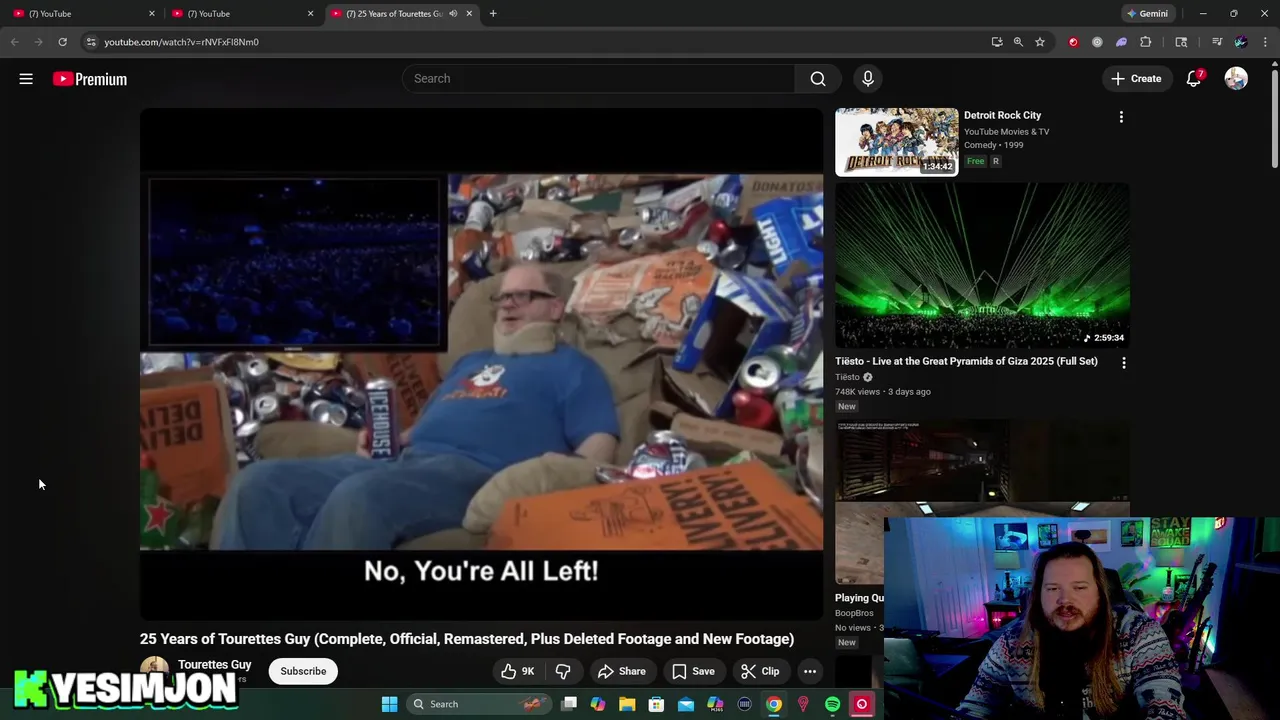Switch to the second YouTube tab
The height and width of the screenshot is (720, 1280).
pyautogui.click(x=238, y=14)
